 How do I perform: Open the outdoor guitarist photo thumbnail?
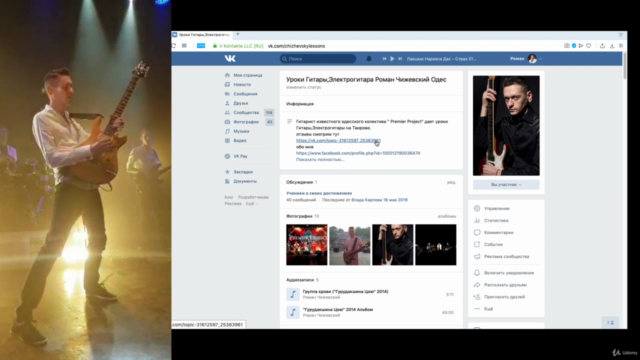(x=350, y=244)
